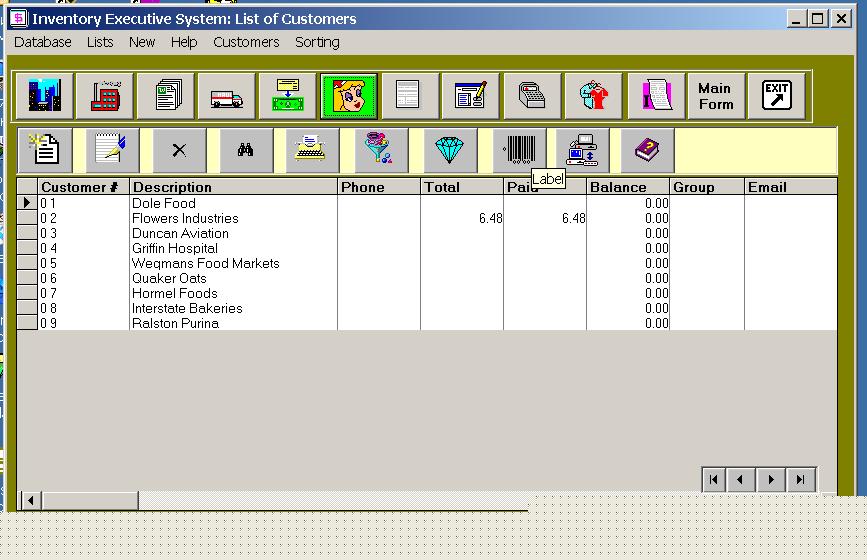Open the Database menu
The image size is (867, 560).
tap(43, 42)
